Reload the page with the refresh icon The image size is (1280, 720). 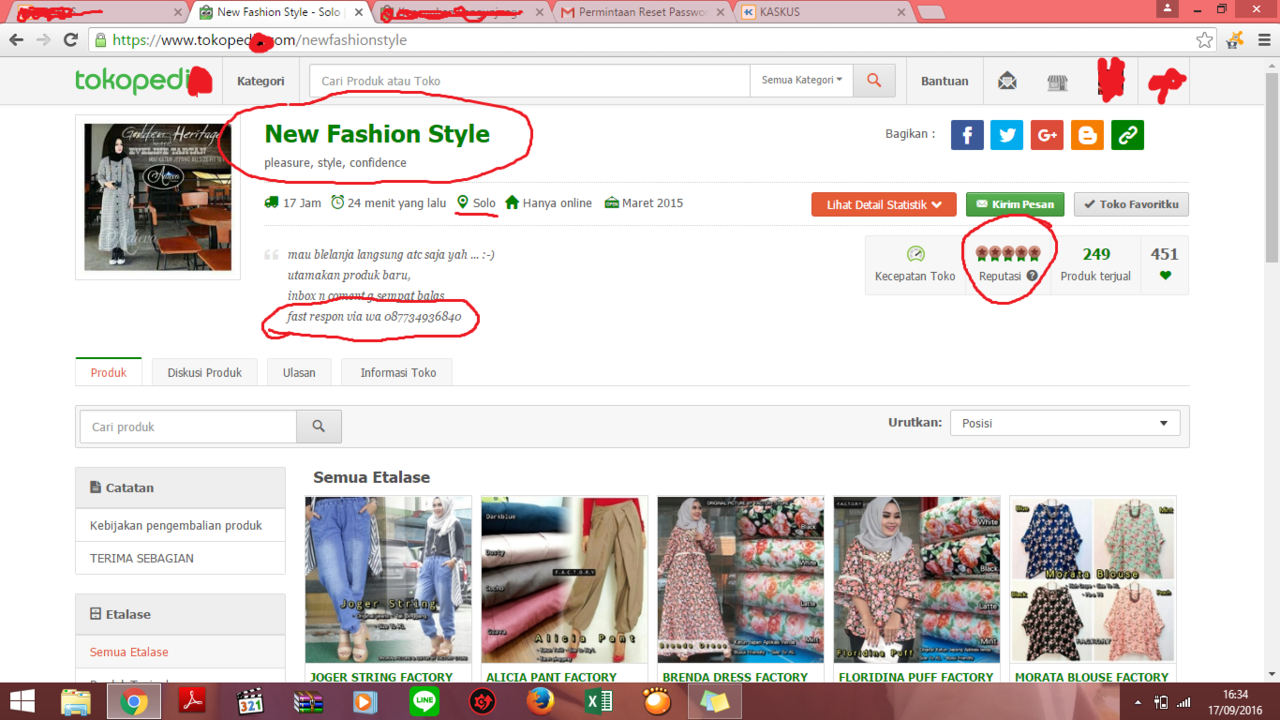(70, 40)
